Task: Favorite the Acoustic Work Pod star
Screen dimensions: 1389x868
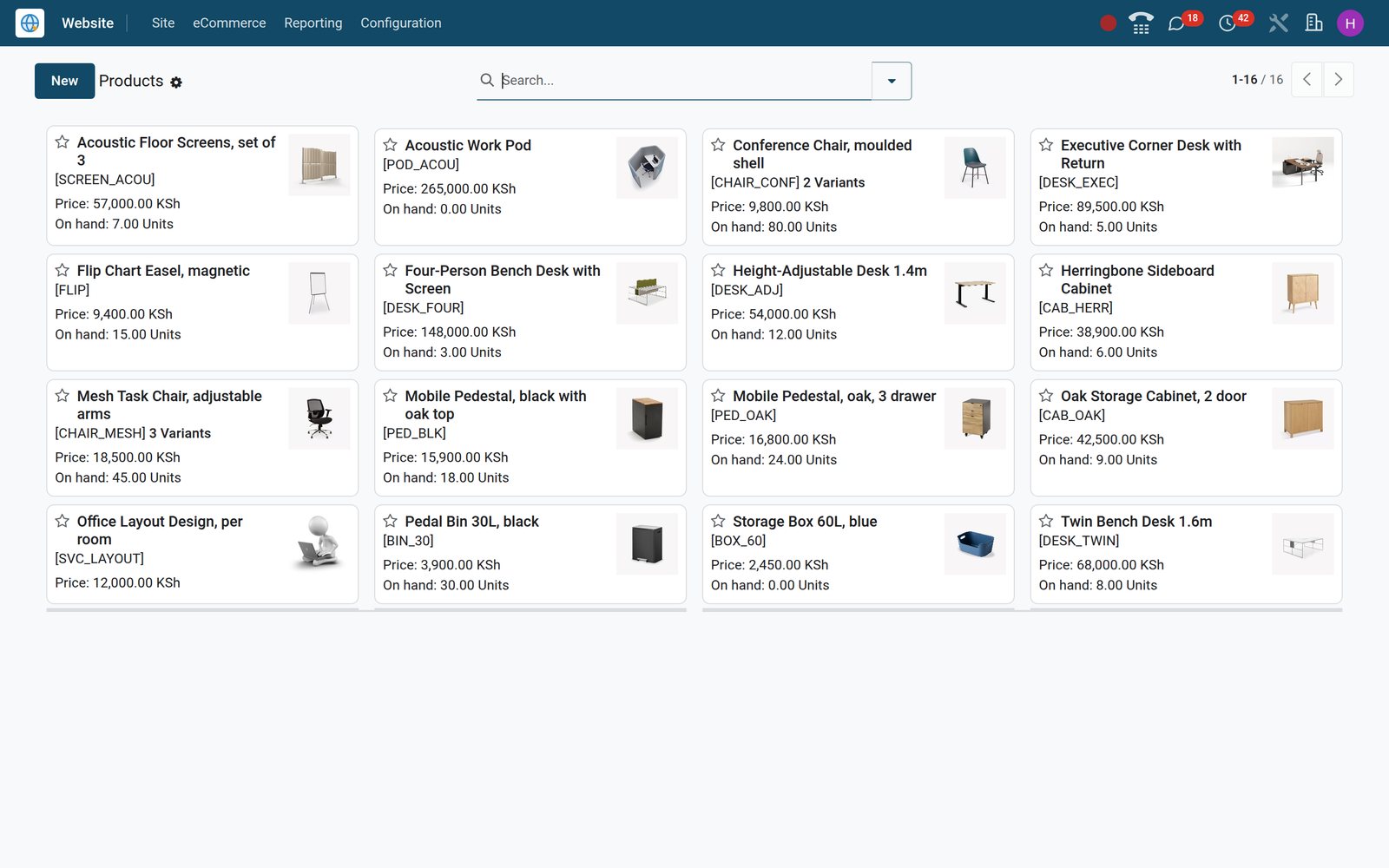Action: (x=391, y=145)
